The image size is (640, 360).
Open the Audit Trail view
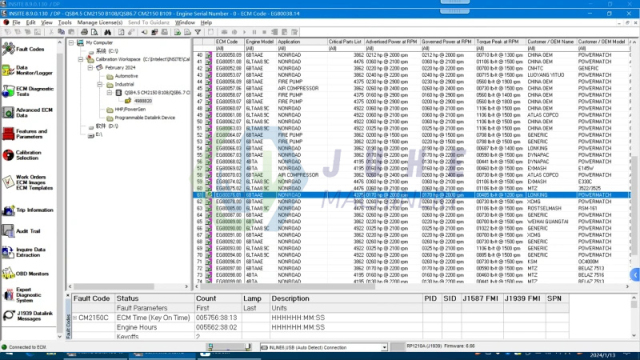coord(21,231)
